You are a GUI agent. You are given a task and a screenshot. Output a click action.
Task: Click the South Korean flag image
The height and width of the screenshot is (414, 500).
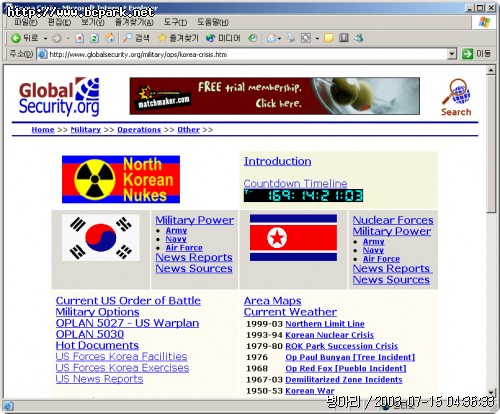(x=101, y=237)
